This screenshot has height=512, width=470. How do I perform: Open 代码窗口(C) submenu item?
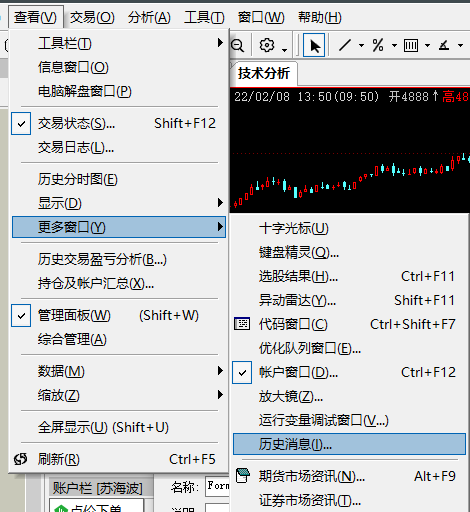(349, 324)
